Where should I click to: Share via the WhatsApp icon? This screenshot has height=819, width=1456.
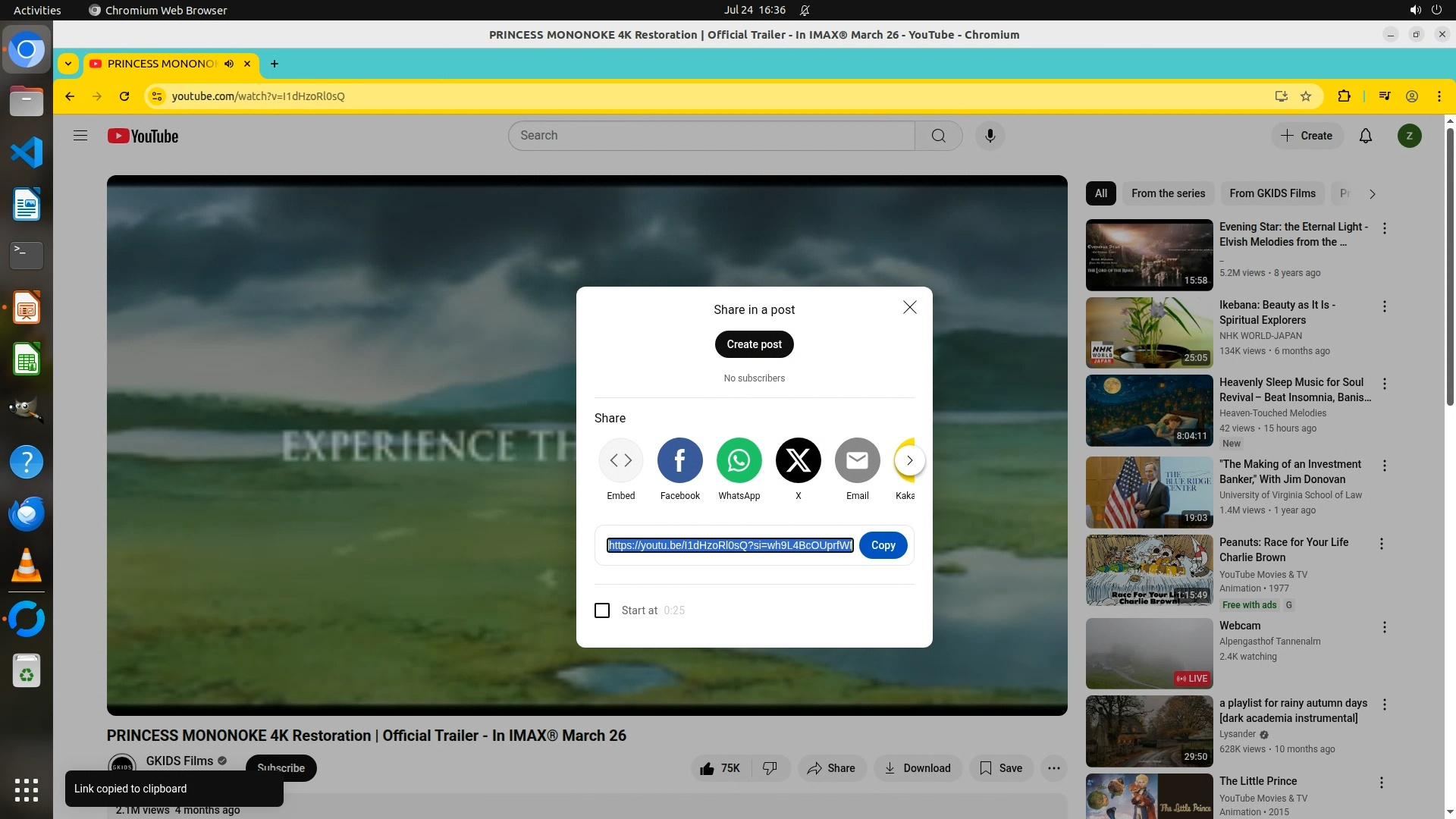[x=739, y=460]
